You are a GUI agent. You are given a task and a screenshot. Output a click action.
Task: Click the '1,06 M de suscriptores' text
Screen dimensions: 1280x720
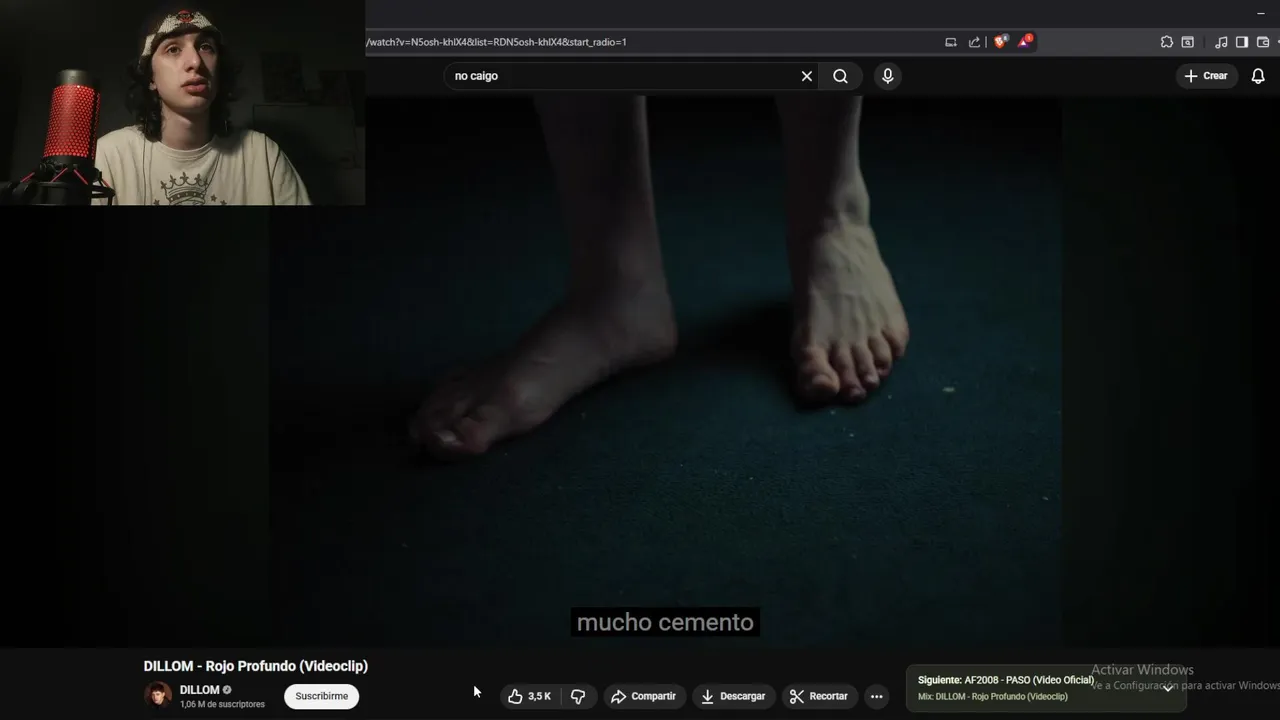tap(222, 705)
